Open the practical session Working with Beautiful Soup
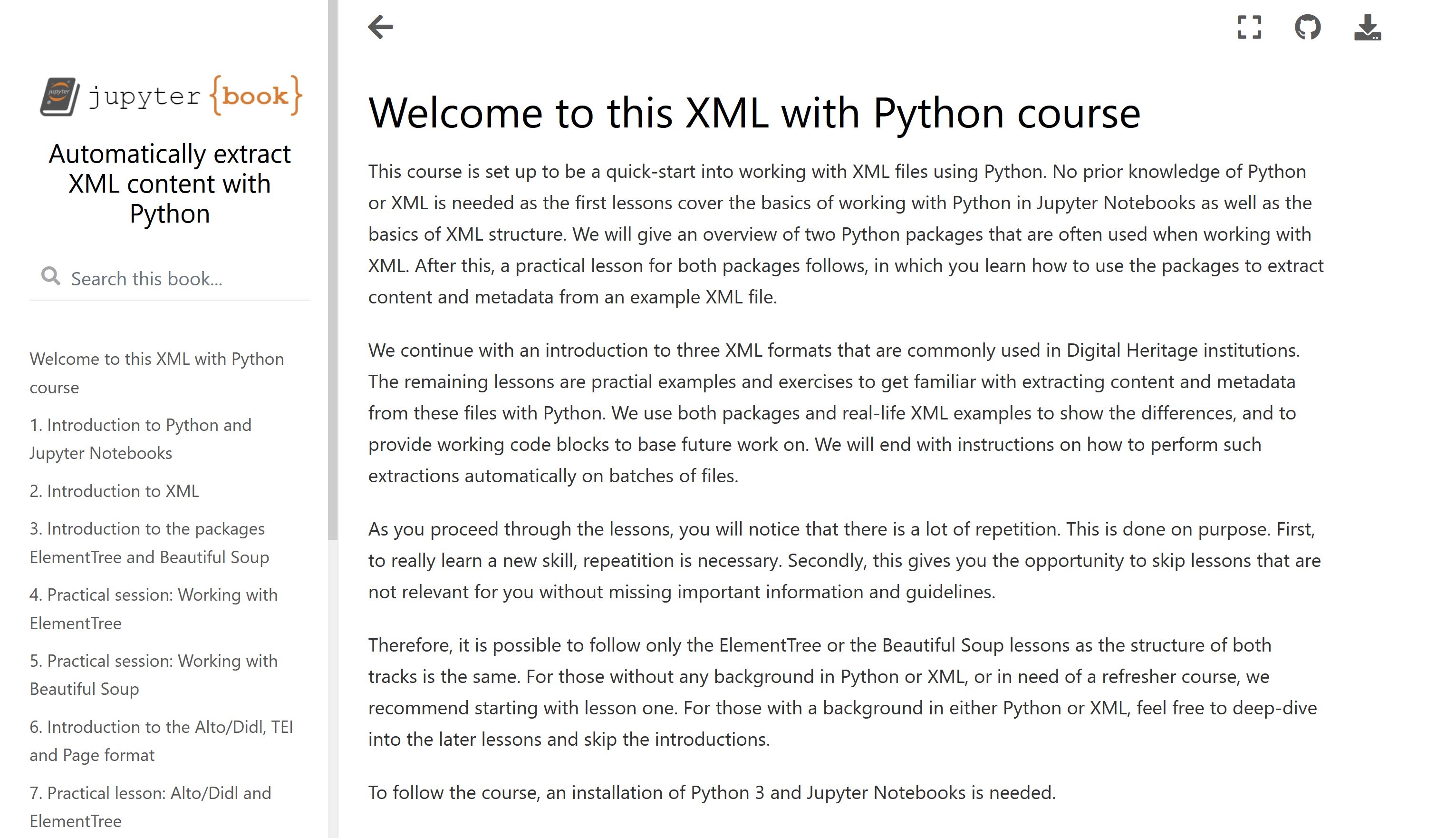This screenshot has width=1456, height=838. point(153,674)
